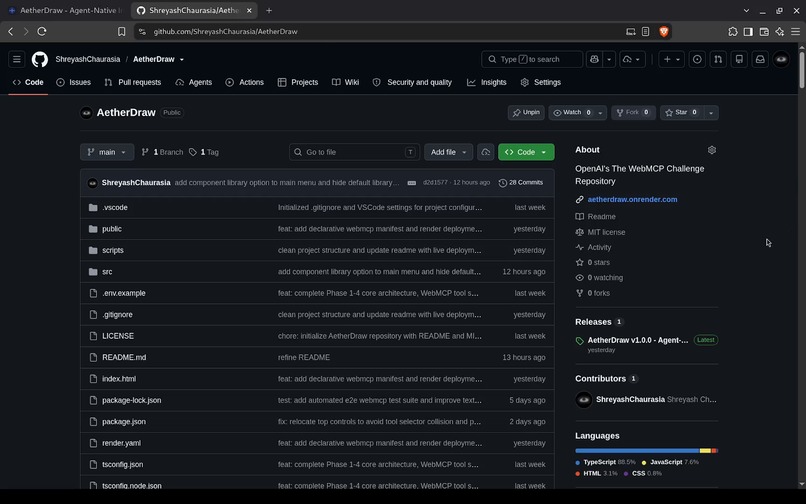Screen dimensions: 806x504
Task: Open the browser tab list chevron
Action: [746, 10]
